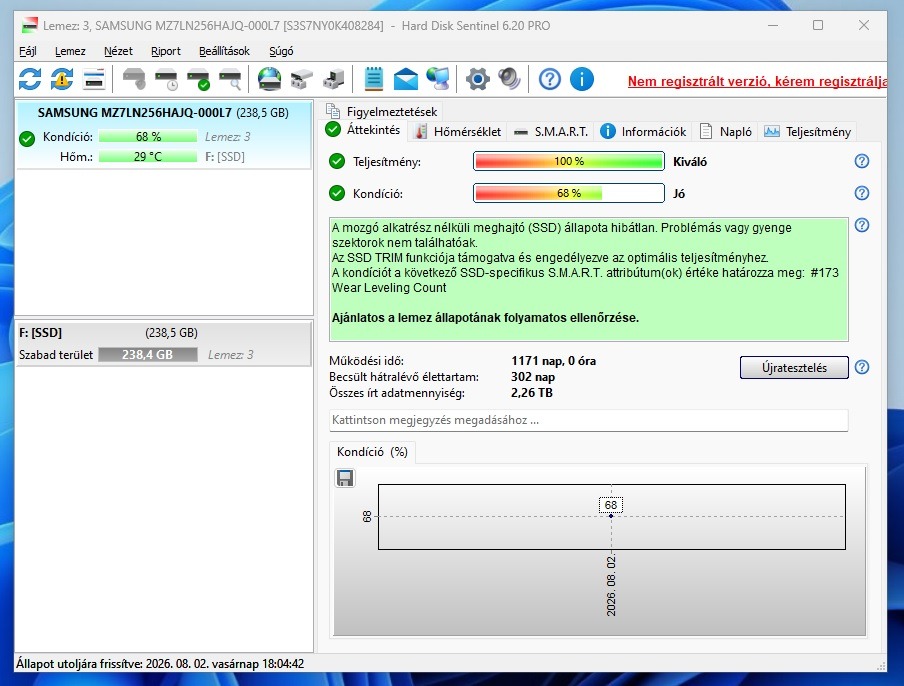The image size is (904, 686).
Task: Click the red unregistered version link
Action: pyautogui.click(x=757, y=81)
